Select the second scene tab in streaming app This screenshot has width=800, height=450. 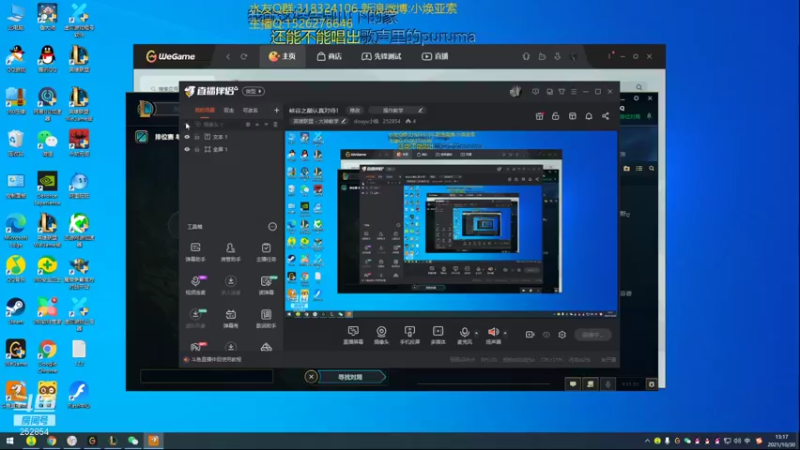(x=229, y=110)
